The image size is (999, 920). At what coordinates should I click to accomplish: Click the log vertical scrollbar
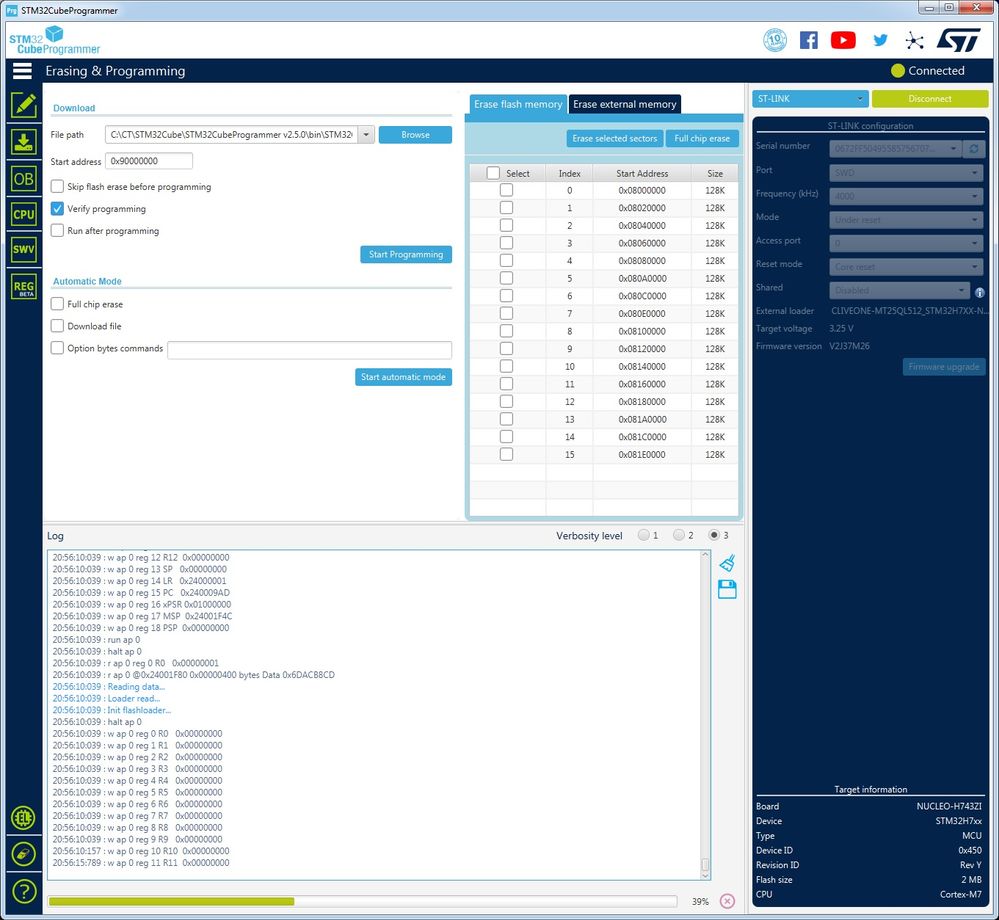click(705, 714)
